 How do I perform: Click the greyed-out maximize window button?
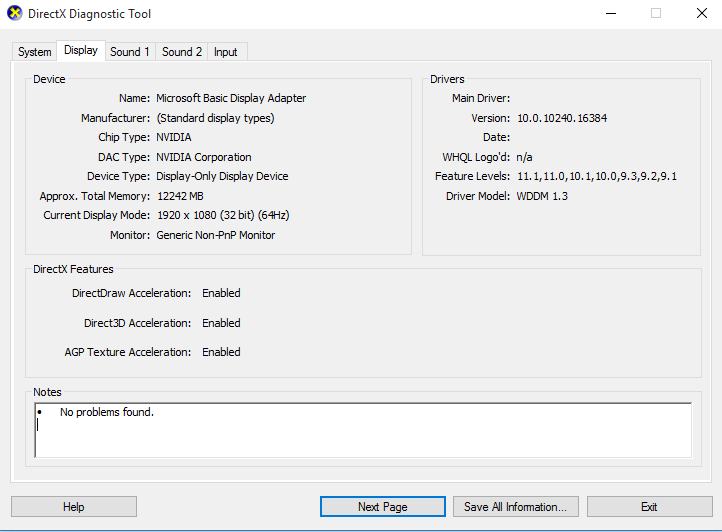coord(656,14)
